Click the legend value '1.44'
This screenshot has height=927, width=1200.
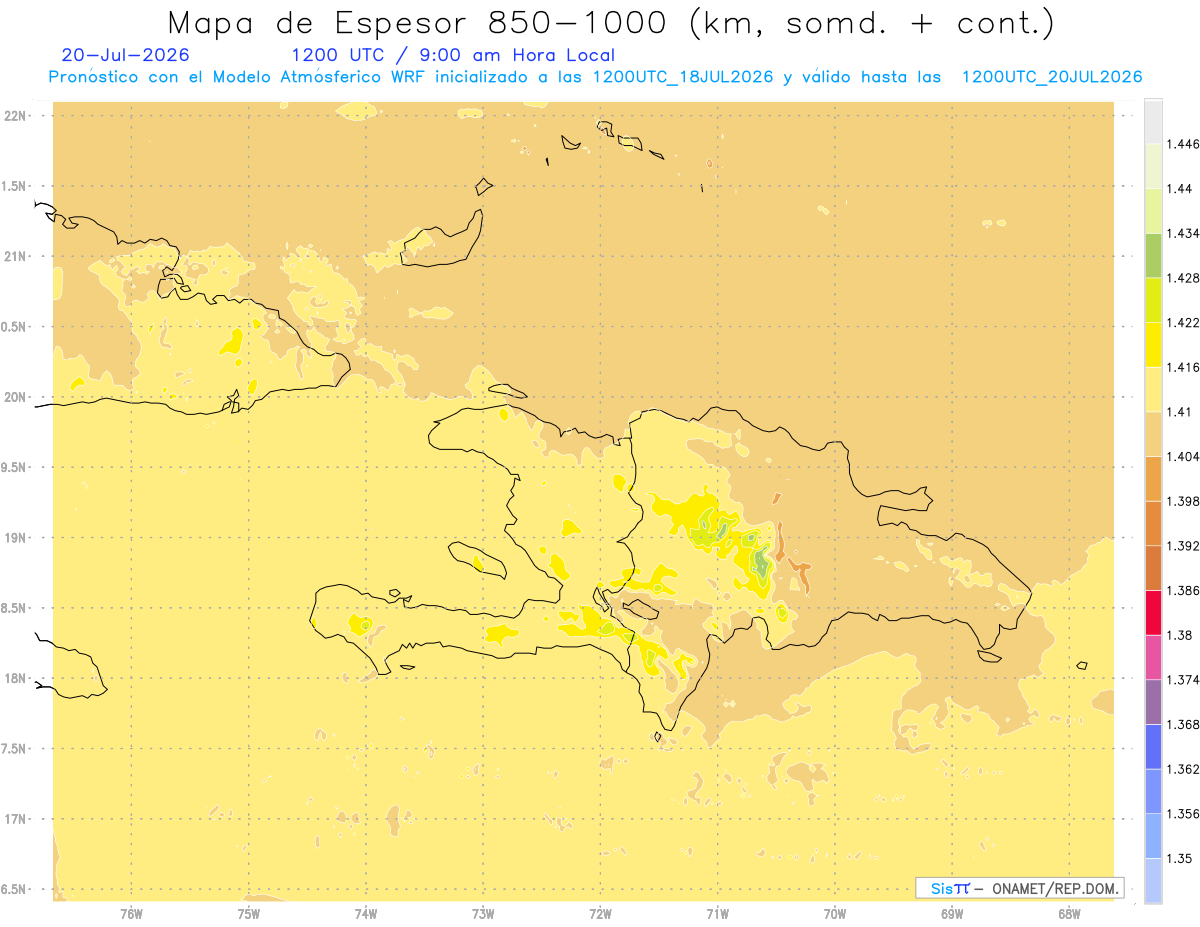tap(1179, 189)
